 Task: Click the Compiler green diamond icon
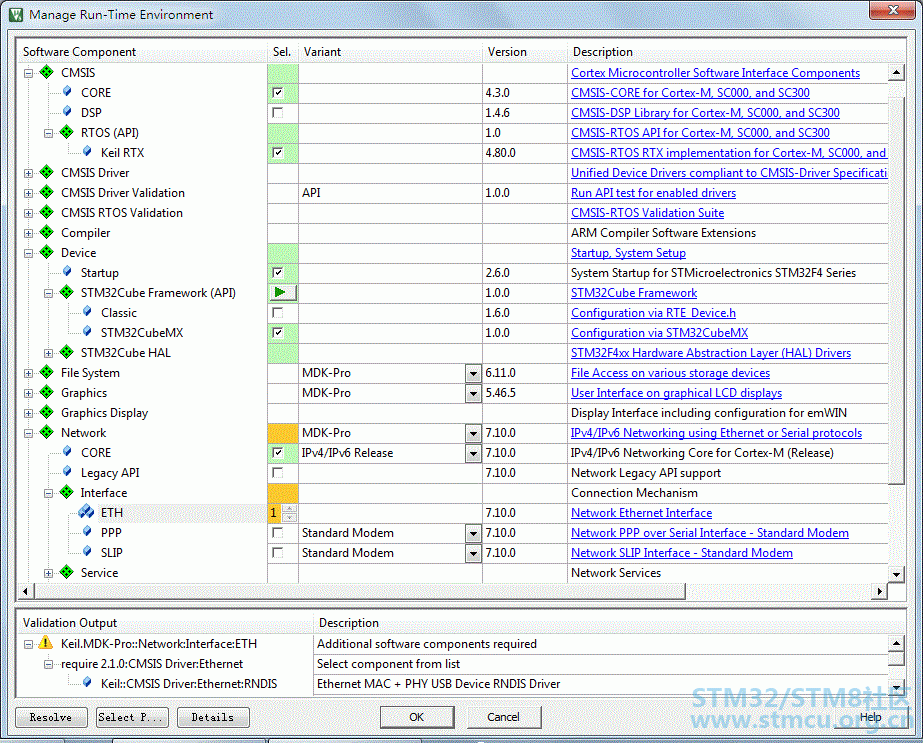tap(47, 233)
